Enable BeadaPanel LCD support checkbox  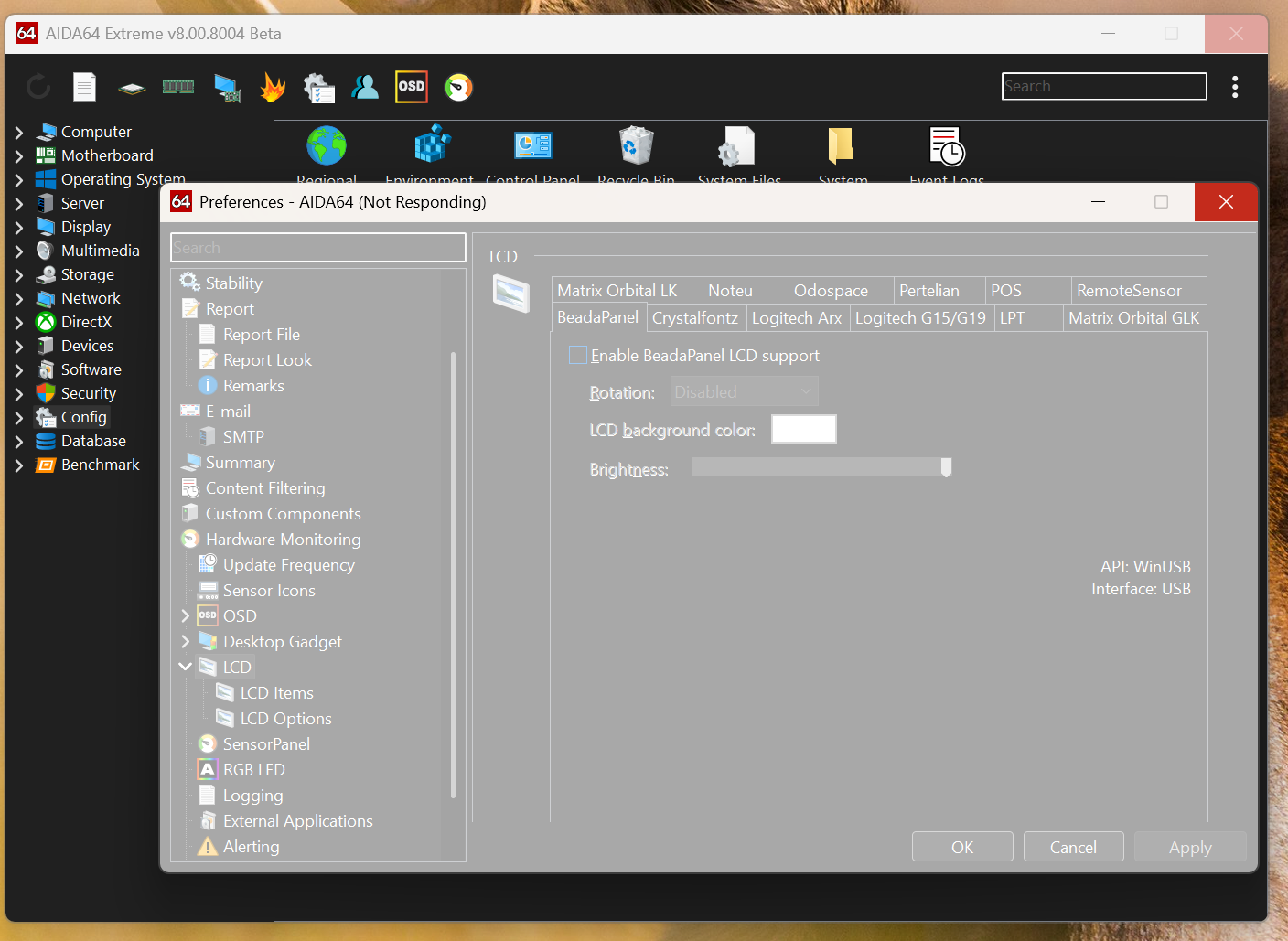[578, 356]
